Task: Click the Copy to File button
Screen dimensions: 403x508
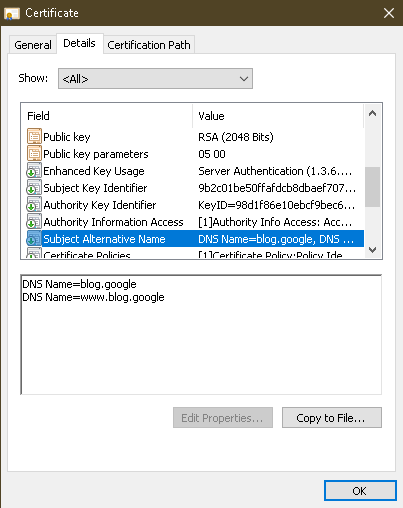Action: coord(332,417)
